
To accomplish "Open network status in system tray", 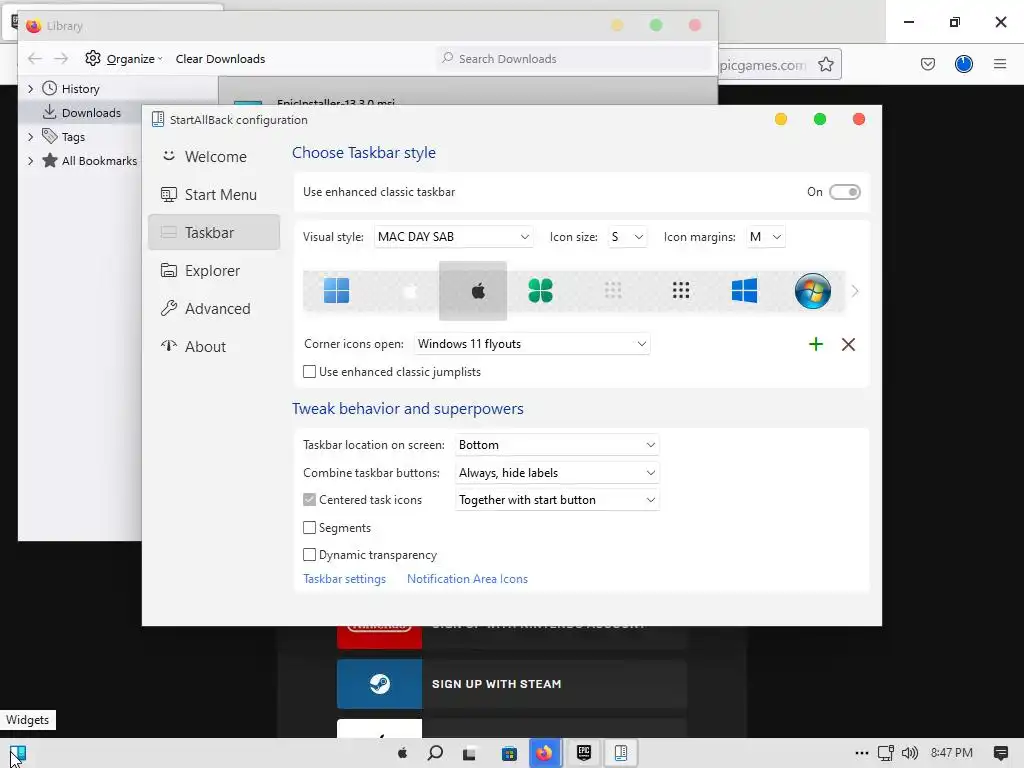I will point(886,753).
